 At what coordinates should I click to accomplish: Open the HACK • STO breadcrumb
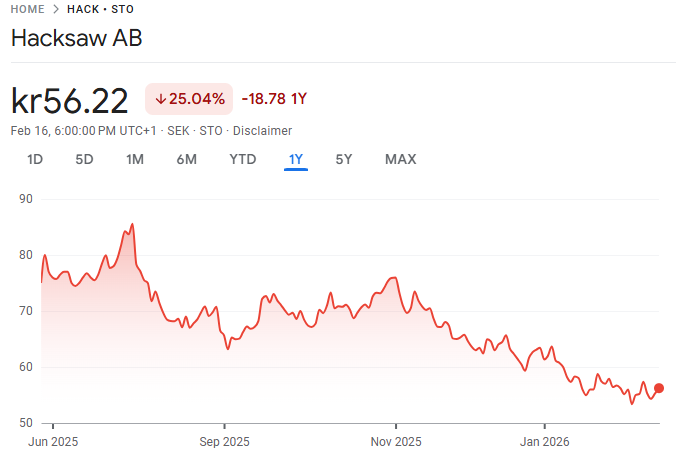[100, 9]
